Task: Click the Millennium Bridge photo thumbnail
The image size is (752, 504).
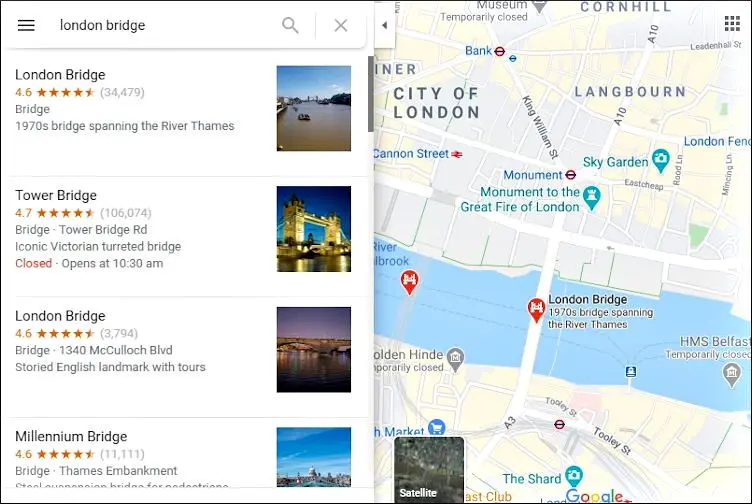Action: pos(313,457)
